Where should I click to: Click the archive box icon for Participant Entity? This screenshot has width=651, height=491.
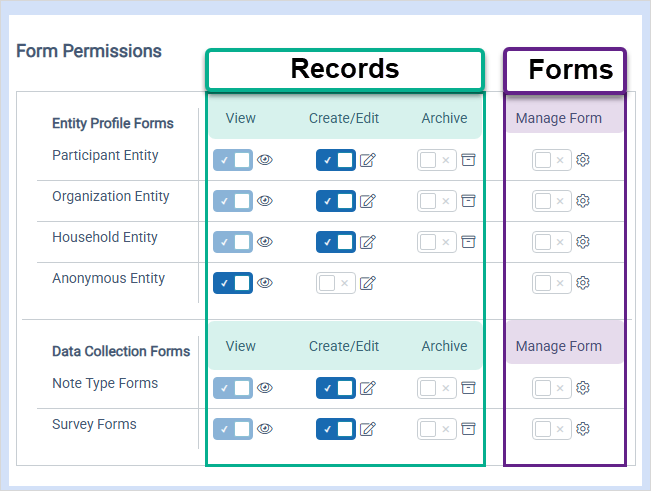(468, 160)
